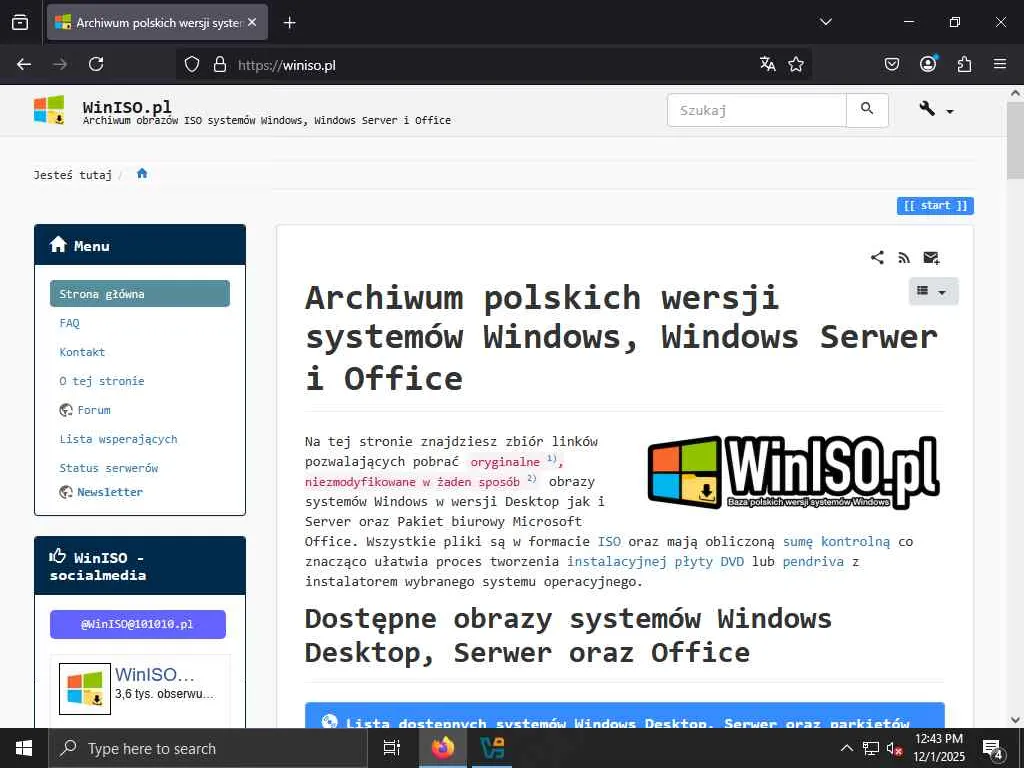The image size is (1024, 768).
Task: Open the pendriva link
Action: [813, 562]
